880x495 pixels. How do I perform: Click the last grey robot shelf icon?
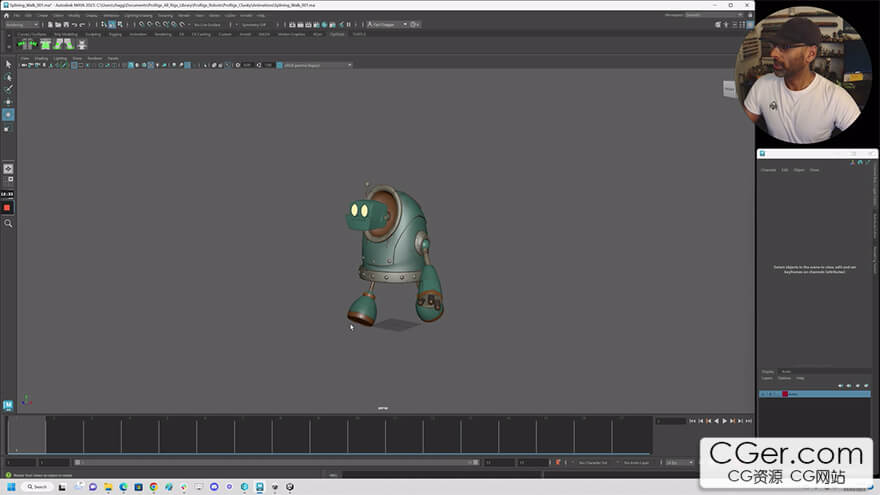coord(81,44)
